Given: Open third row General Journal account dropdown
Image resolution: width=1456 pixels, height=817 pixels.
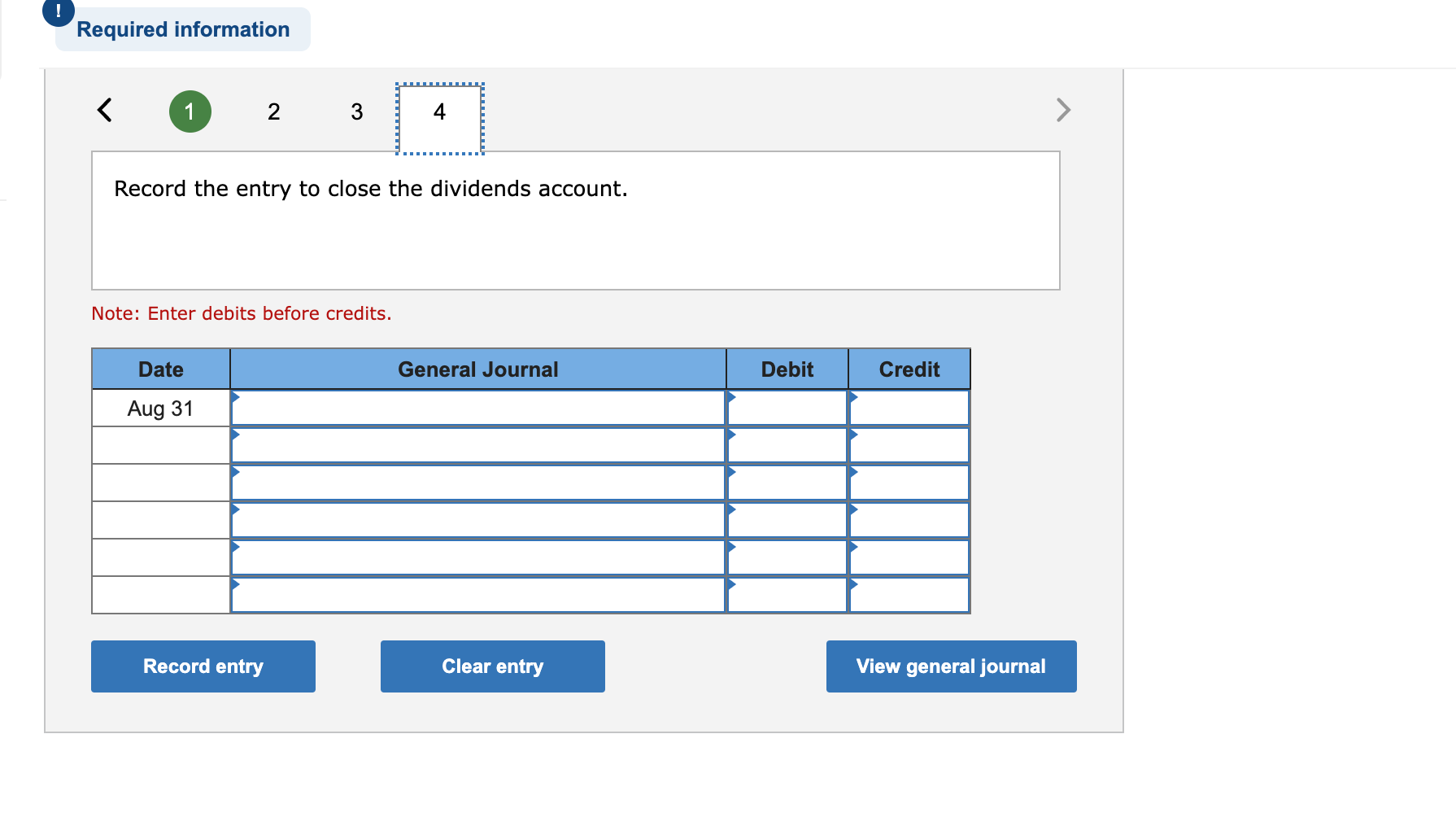Looking at the screenshot, I should [478, 483].
